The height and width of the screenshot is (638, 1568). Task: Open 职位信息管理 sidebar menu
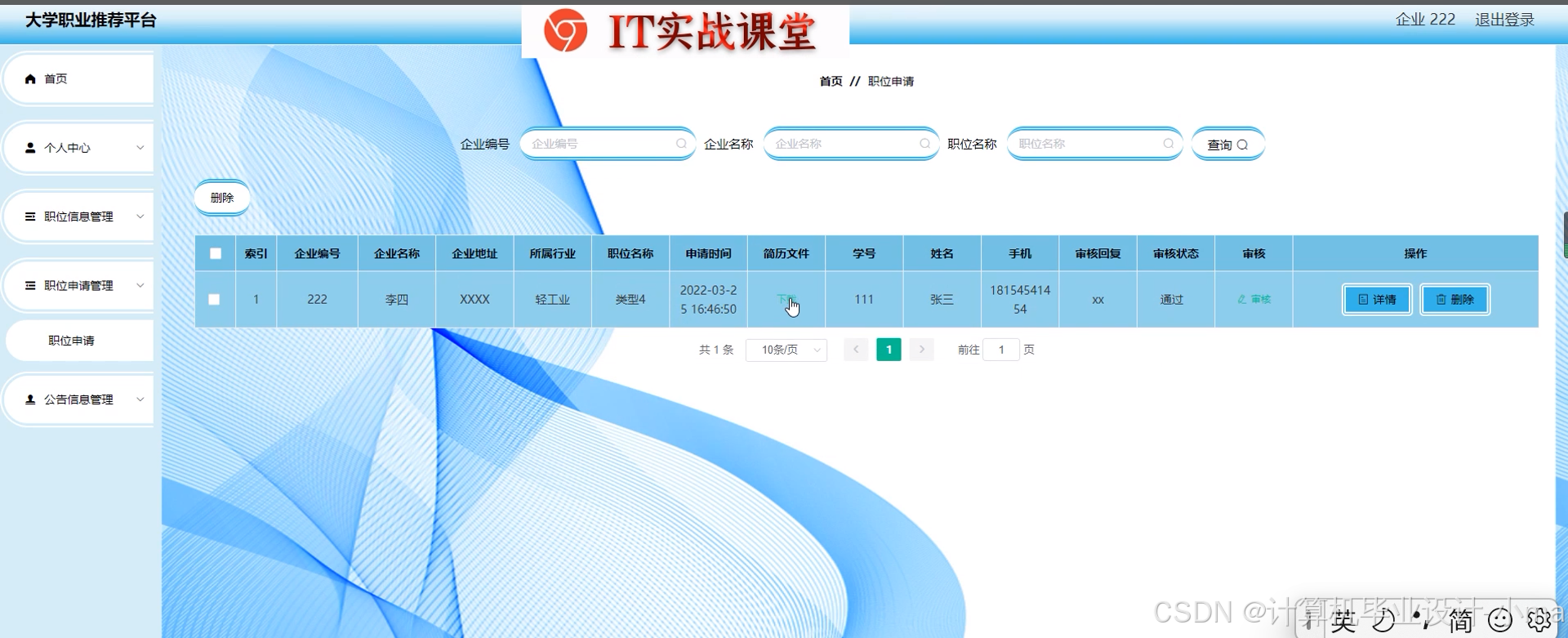tap(78, 216)
